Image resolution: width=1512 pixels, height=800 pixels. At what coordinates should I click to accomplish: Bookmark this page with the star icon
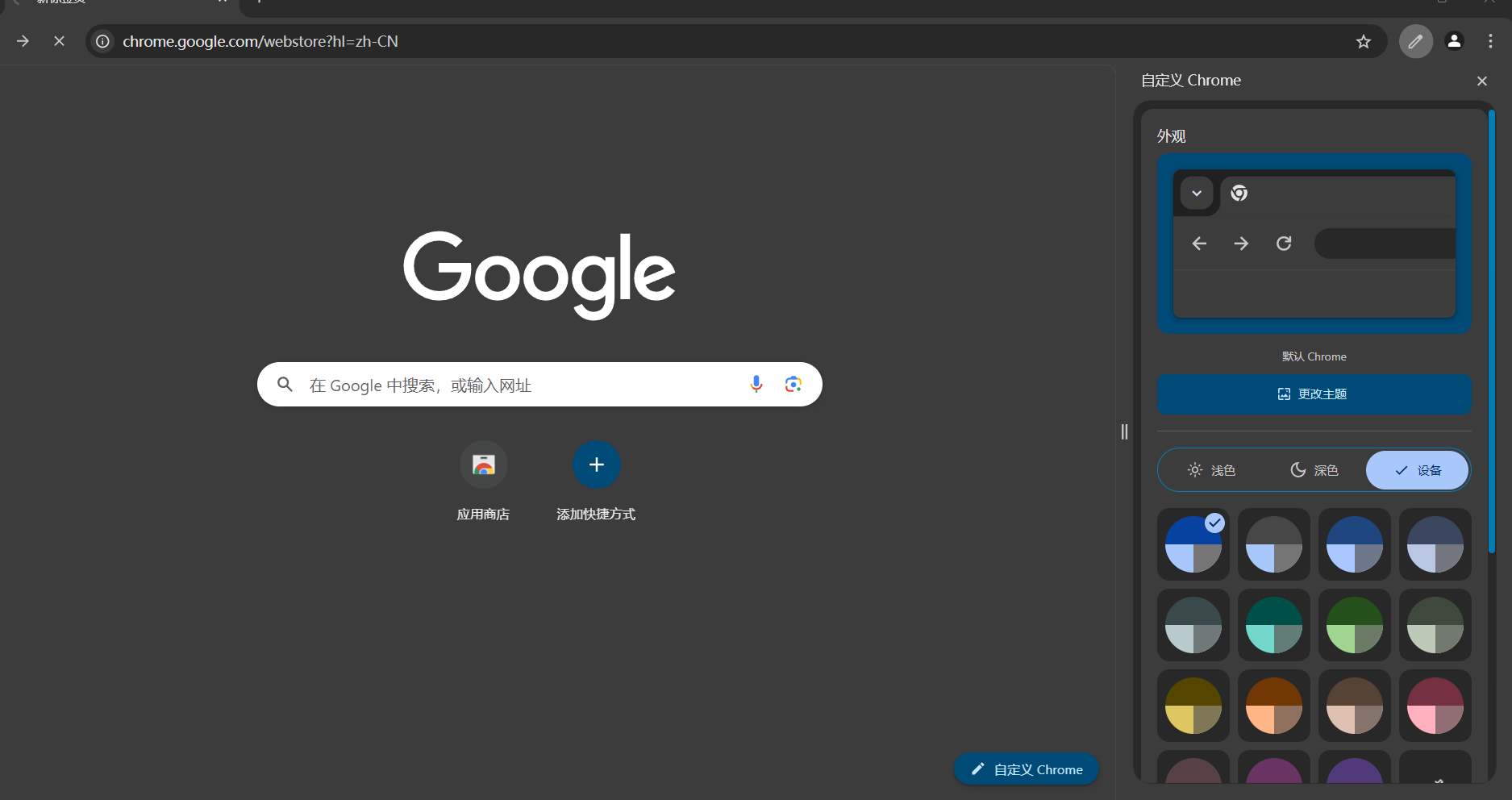[1363, 42]
